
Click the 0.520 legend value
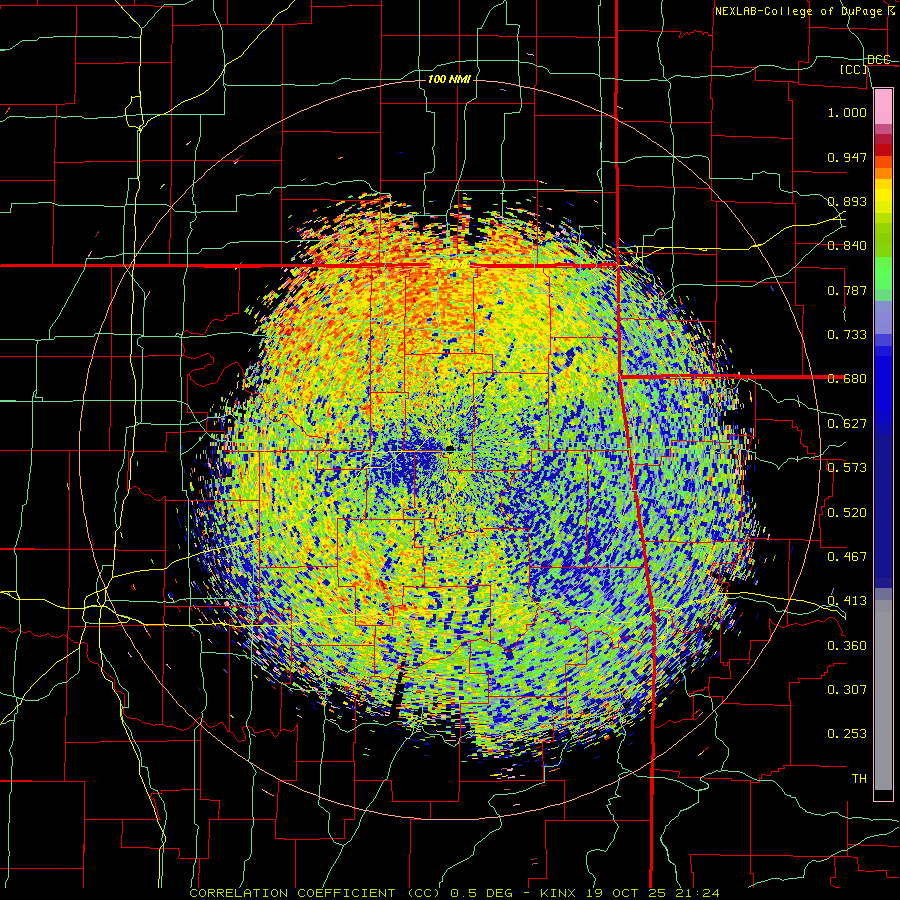tap(847, 512)
